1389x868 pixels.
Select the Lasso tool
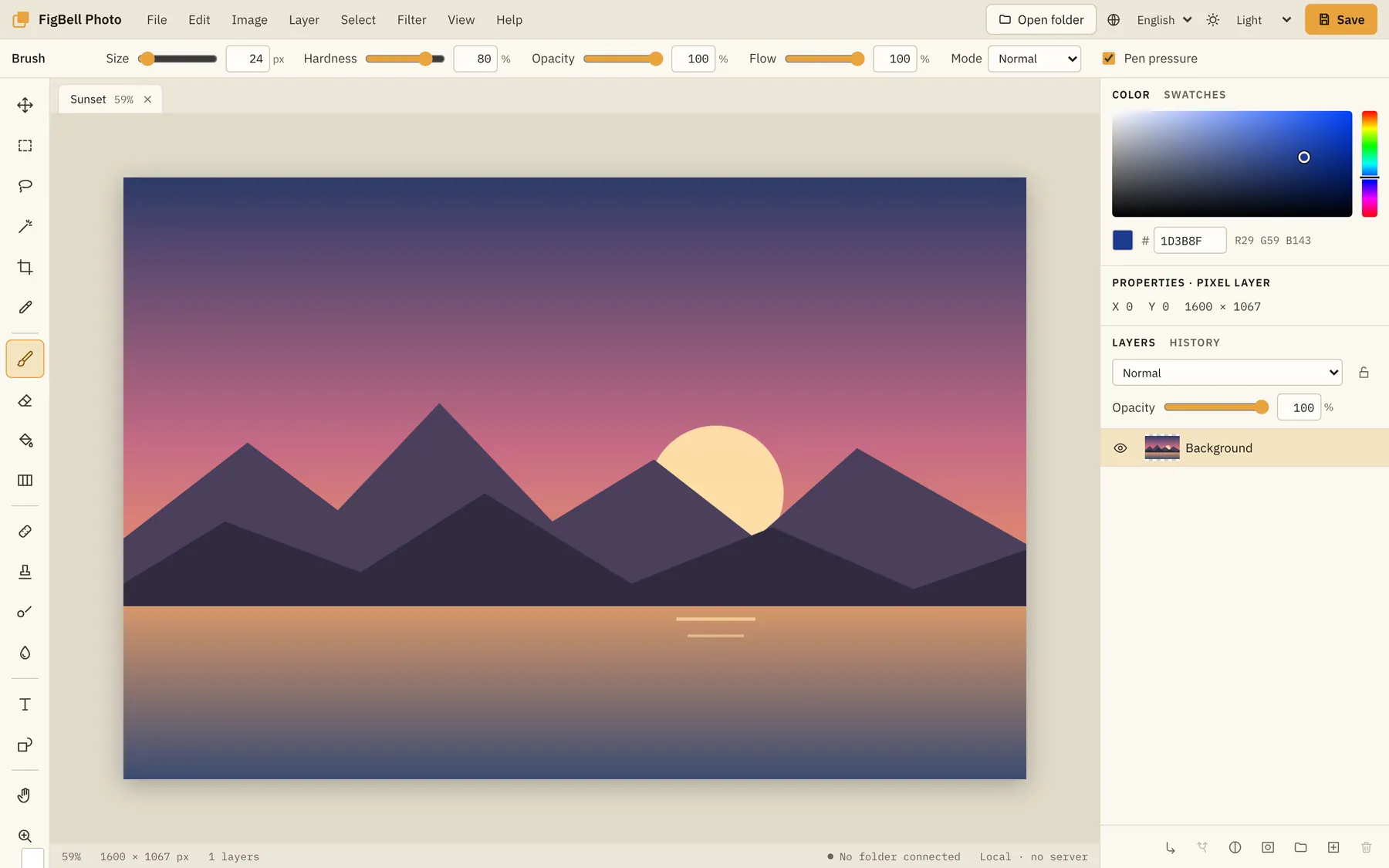coord(25,186)
